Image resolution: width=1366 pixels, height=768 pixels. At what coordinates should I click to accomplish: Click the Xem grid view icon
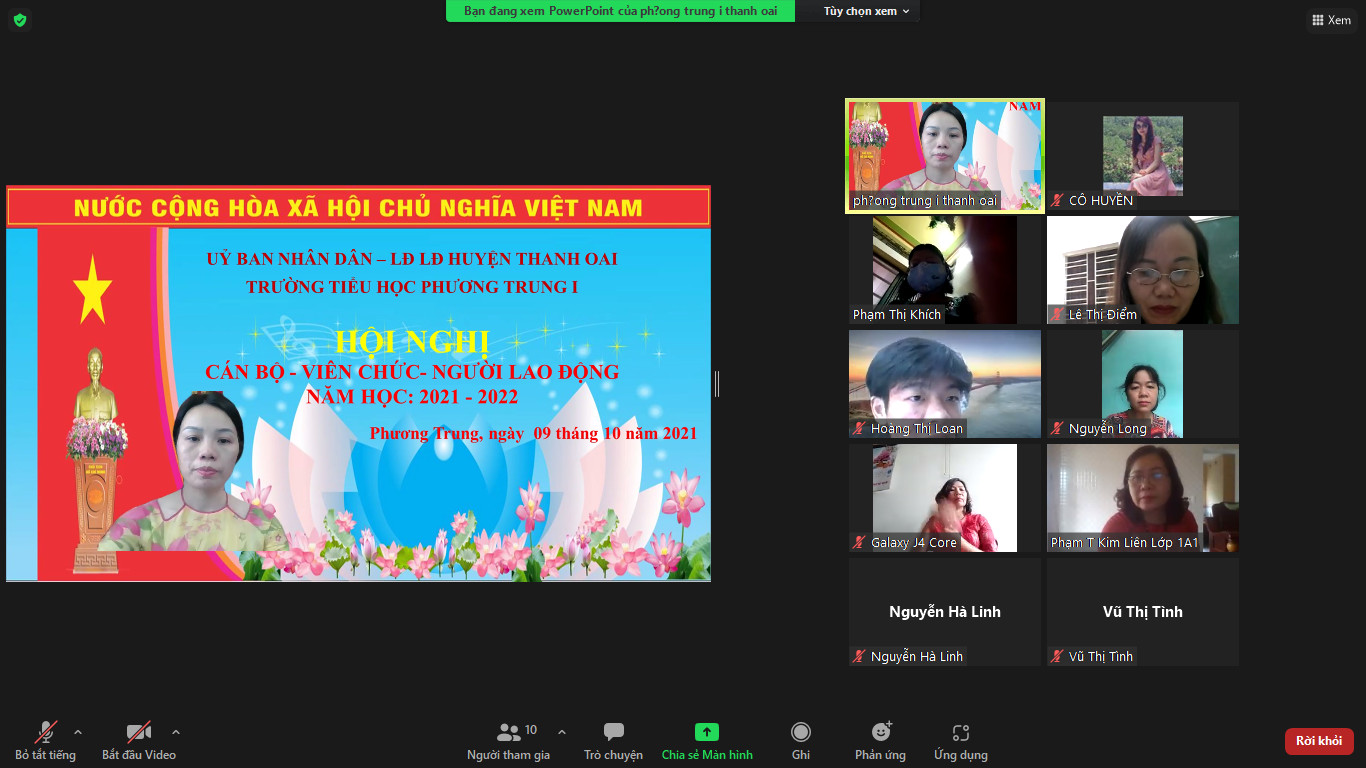(1331, 20)
